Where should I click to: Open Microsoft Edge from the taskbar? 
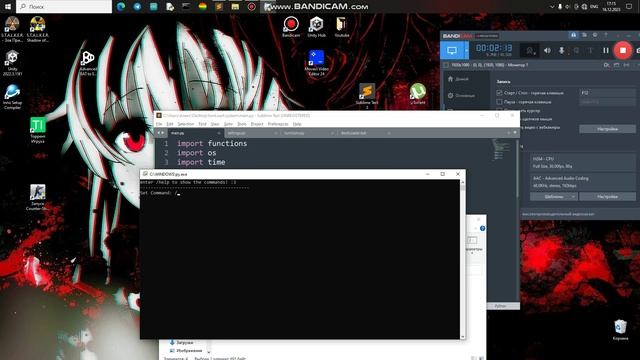[121, 7]
